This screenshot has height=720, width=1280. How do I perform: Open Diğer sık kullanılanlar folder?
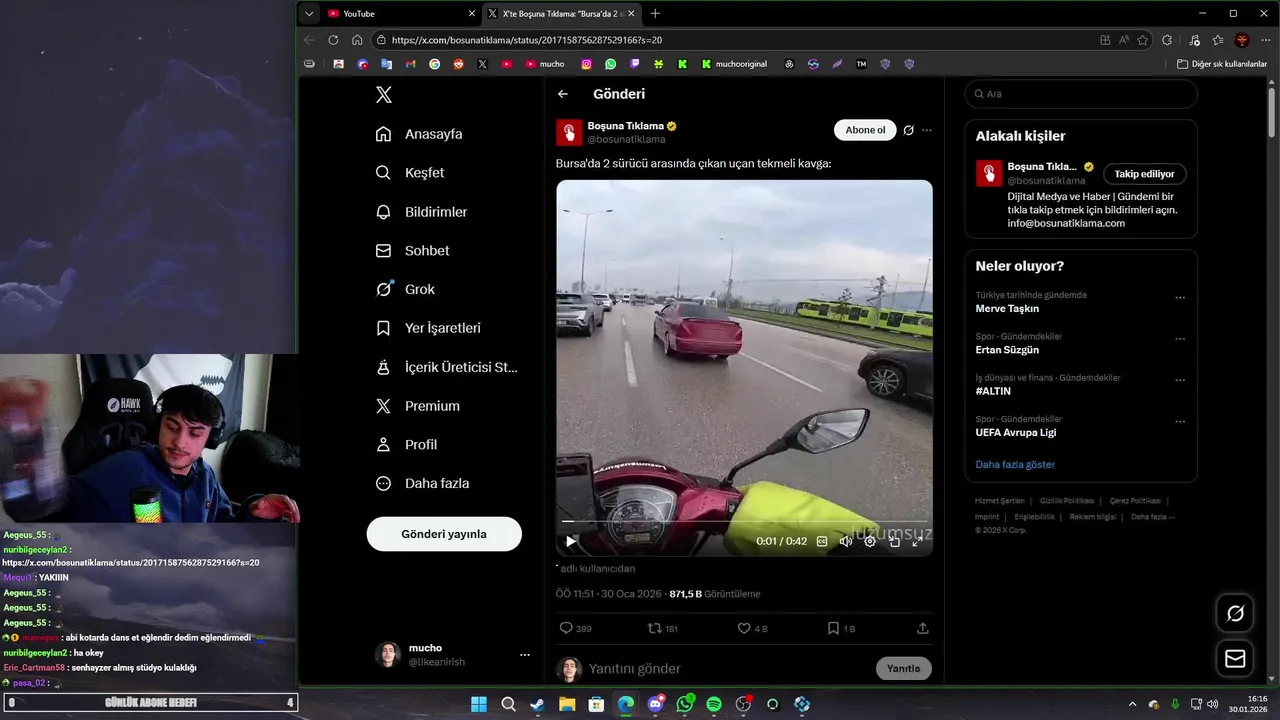pos(1222,64)
